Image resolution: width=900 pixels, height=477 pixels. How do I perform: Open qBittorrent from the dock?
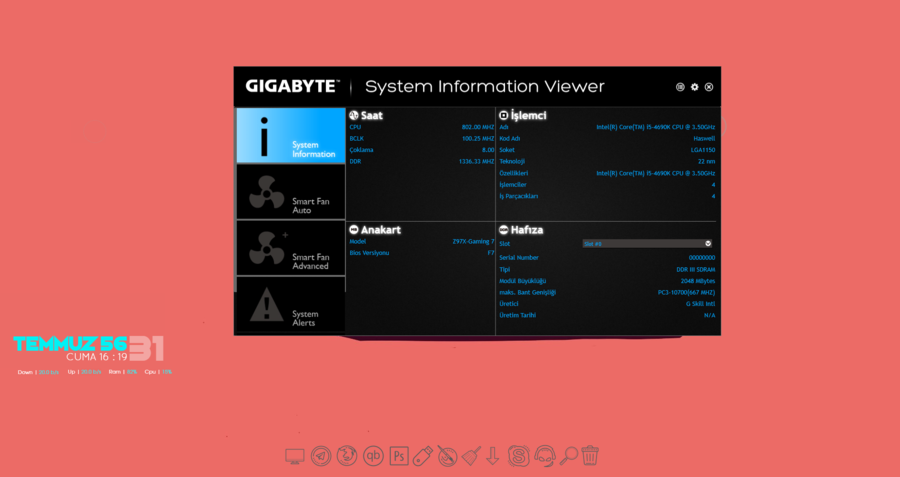373,456
